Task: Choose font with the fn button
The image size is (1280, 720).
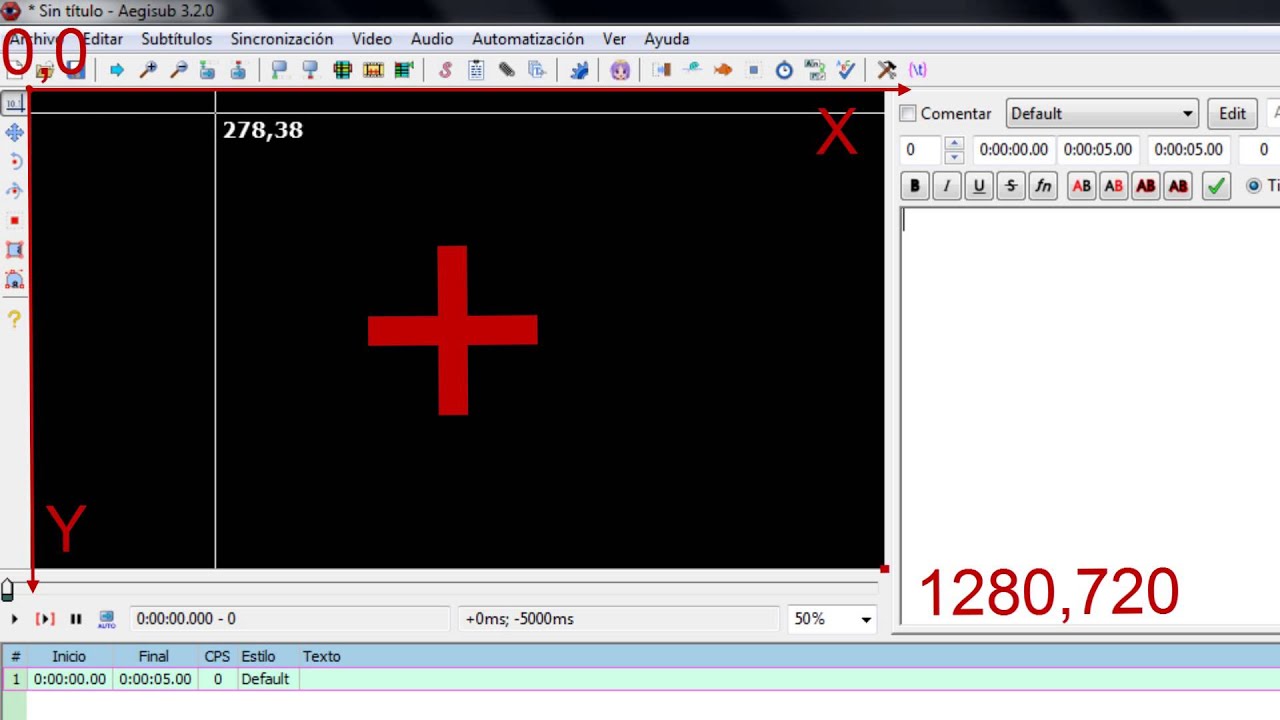Action: (x=1043, y=186)
